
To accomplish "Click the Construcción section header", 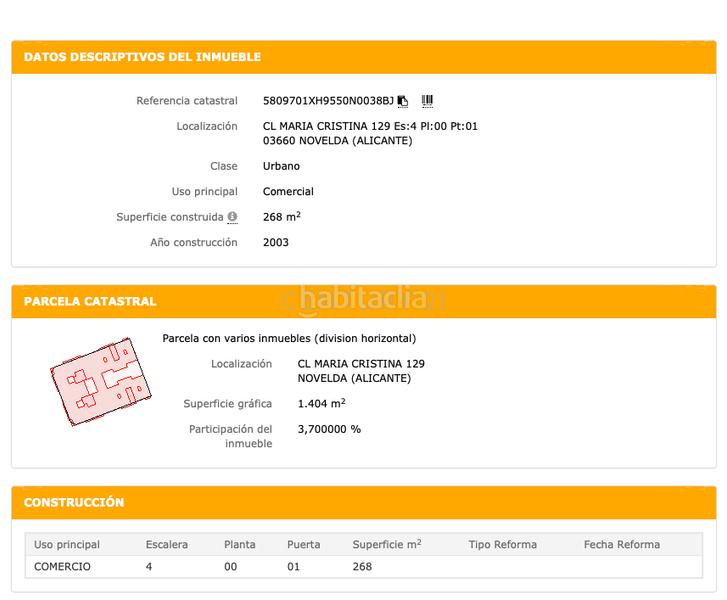I will pos(74,503).
